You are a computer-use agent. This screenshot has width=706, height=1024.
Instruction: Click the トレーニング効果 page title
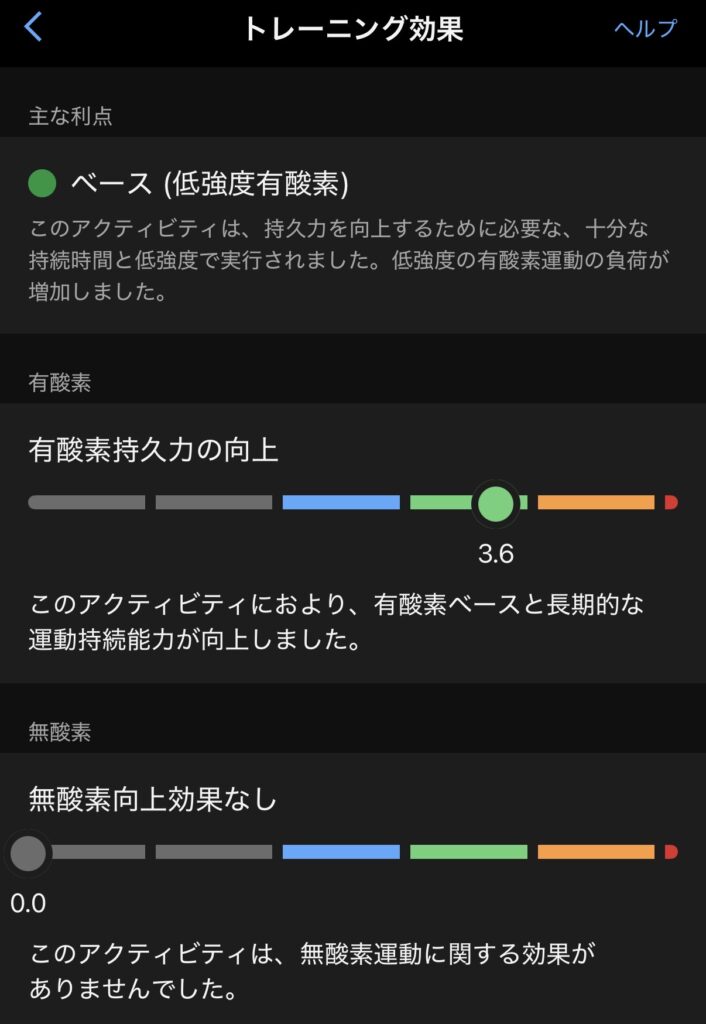click(x=353, y=28)
